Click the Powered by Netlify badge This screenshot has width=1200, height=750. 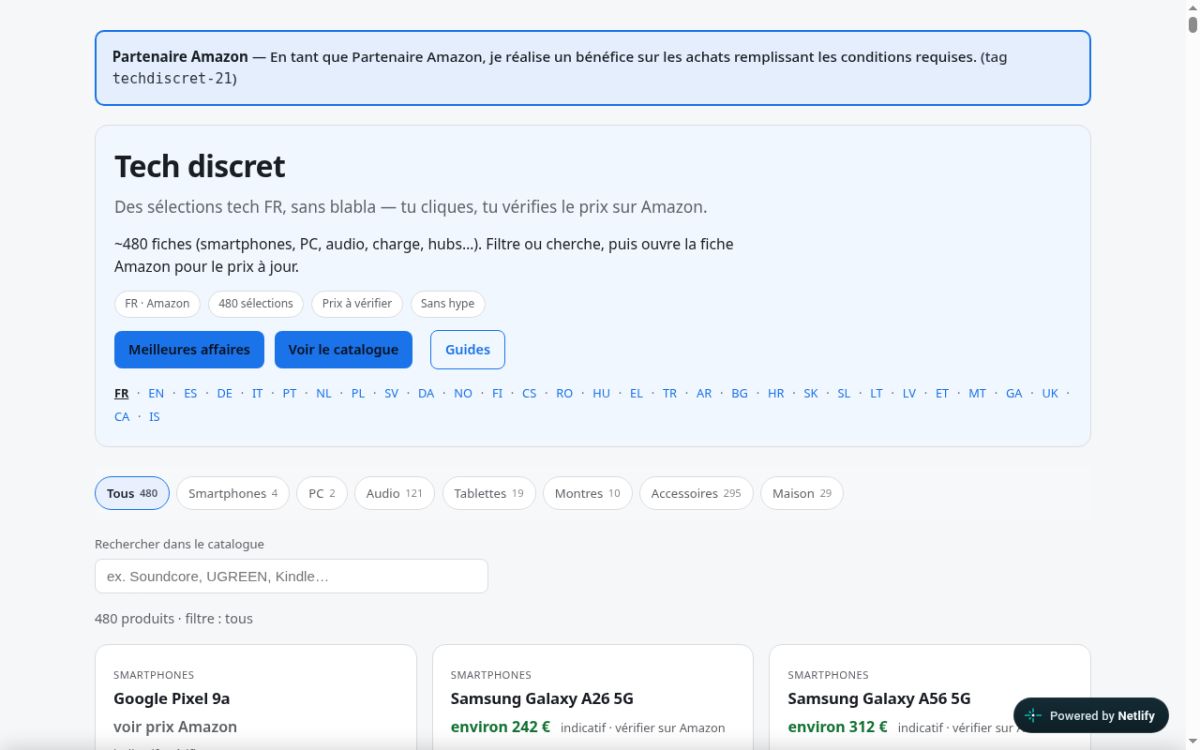pos(1091,716)
